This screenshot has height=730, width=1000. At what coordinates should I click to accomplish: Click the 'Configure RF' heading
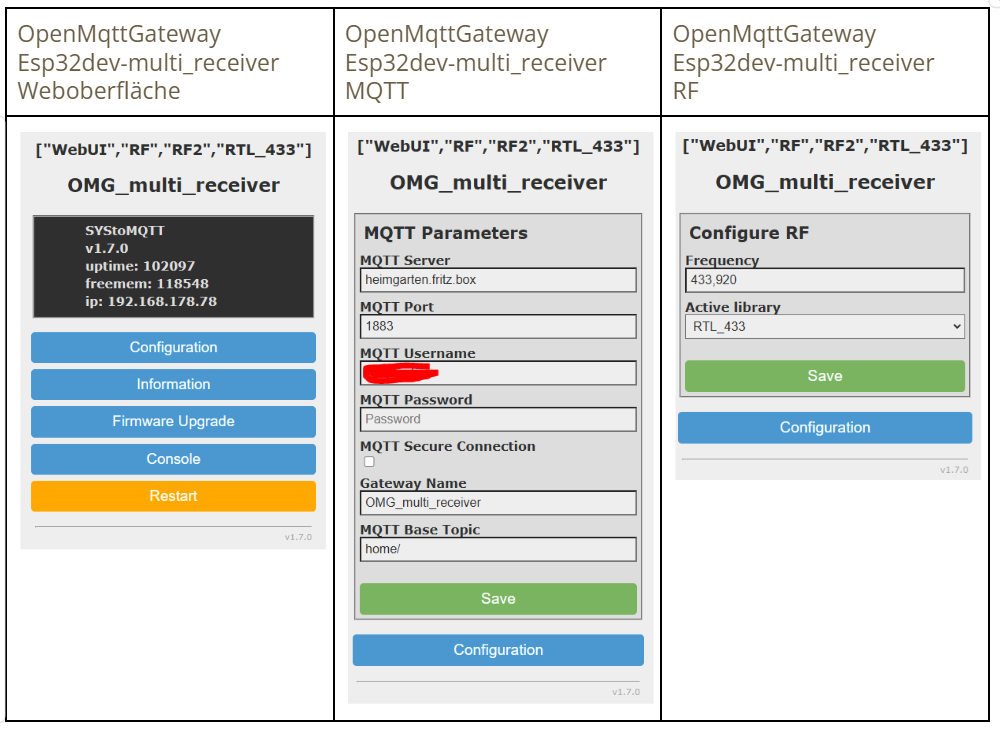coord(749,233)
